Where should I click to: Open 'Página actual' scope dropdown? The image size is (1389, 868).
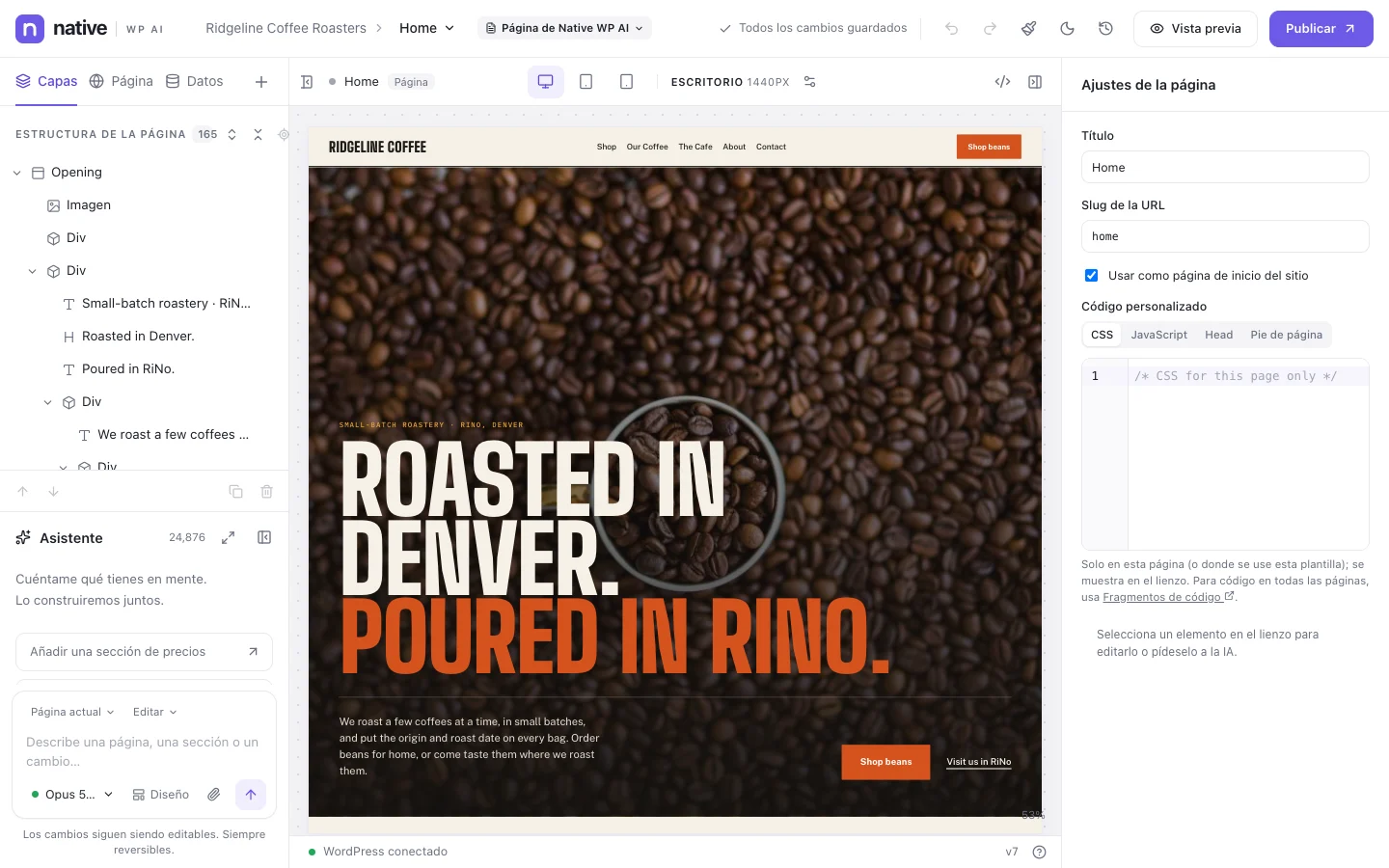tap(72, 712)
